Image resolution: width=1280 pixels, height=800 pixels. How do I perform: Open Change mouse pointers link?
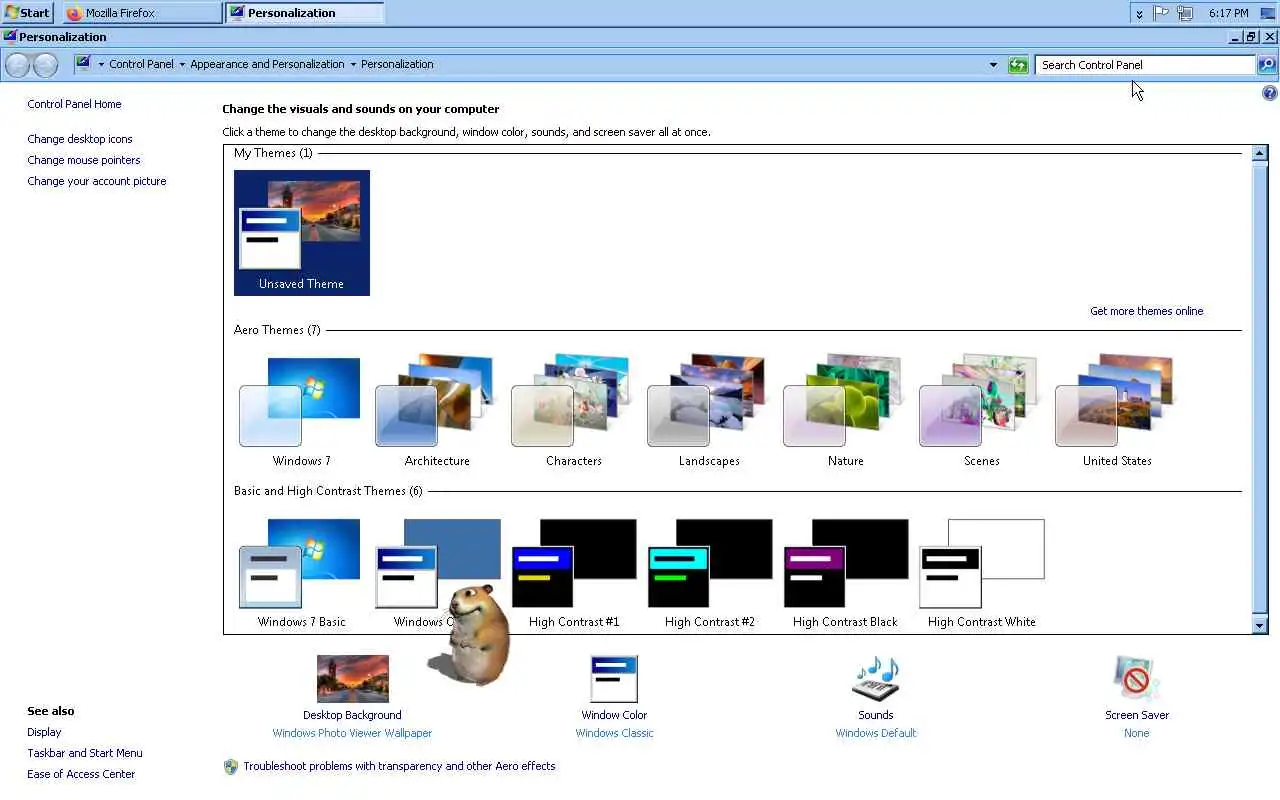tap(84, 160)
